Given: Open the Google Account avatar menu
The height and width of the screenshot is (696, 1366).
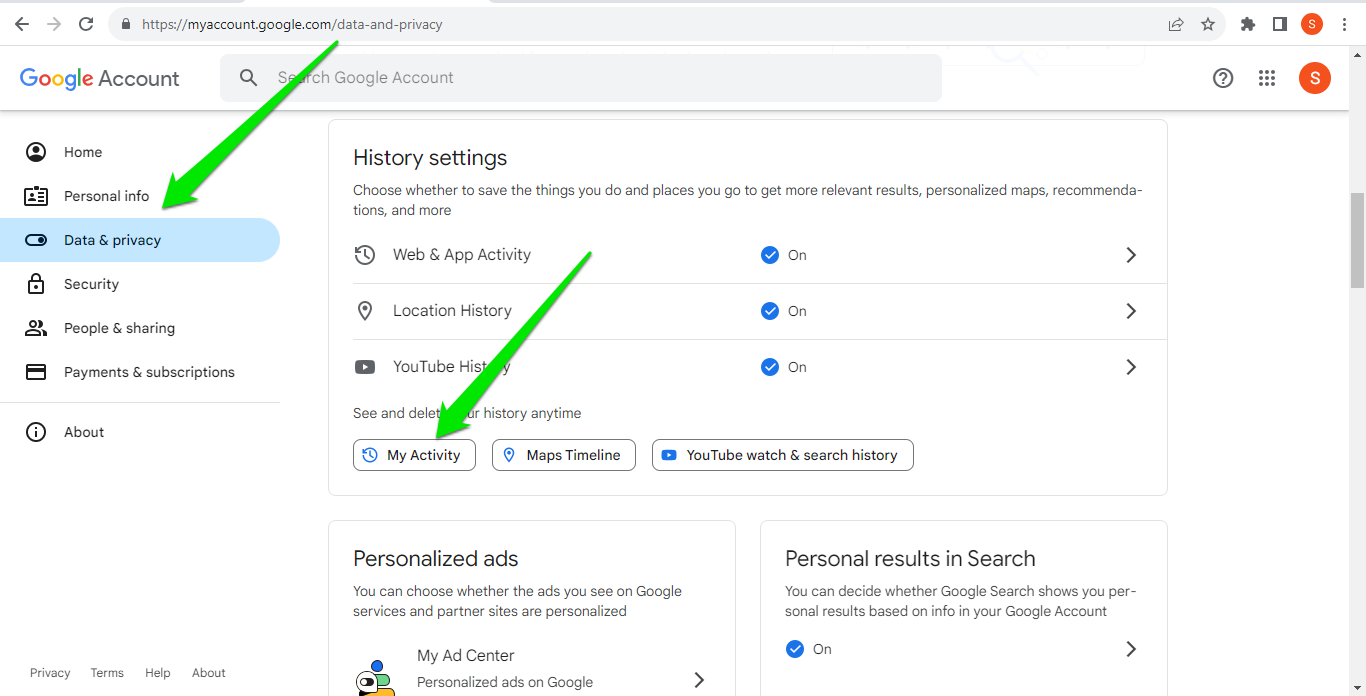Looking at the screenshot, I should [x=1315, y=78].
